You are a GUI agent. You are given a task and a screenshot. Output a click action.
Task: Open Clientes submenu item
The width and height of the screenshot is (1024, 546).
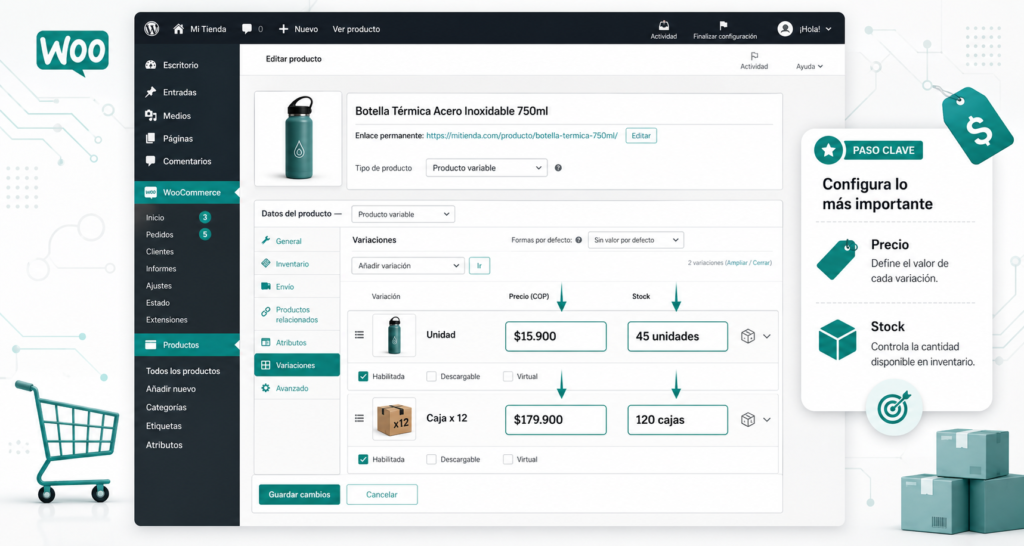(x=159, y=251)
